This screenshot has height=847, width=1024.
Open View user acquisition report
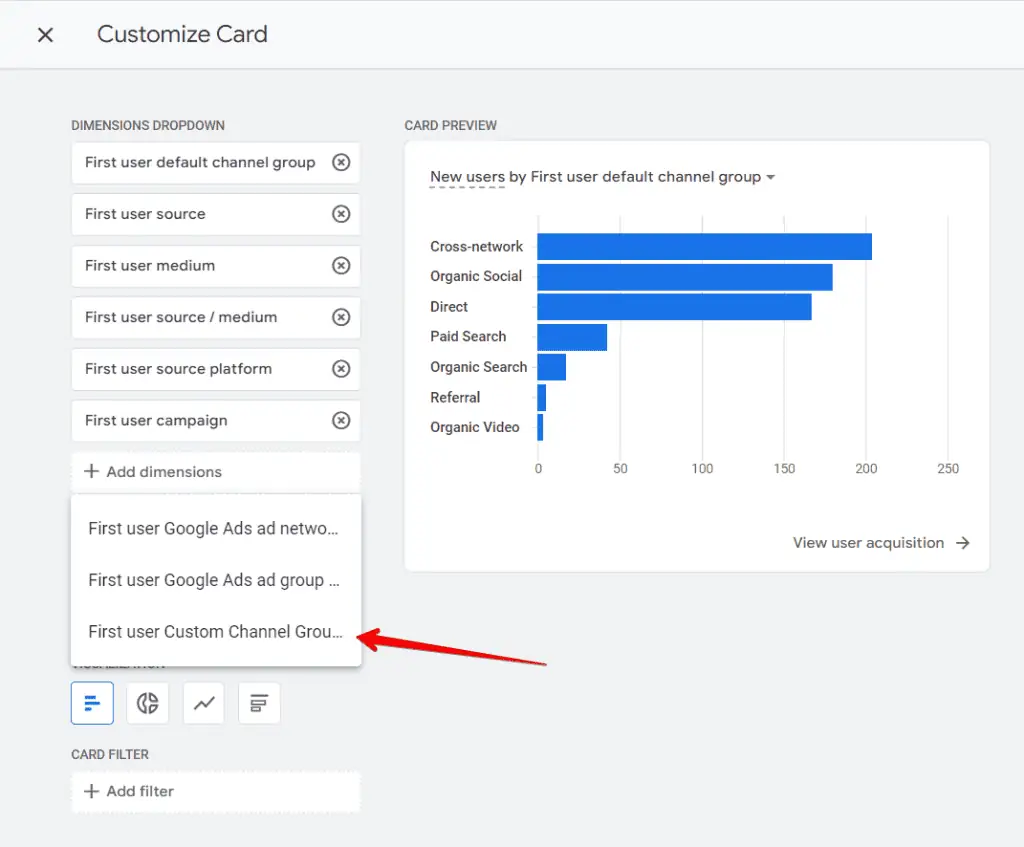[881, 543]
